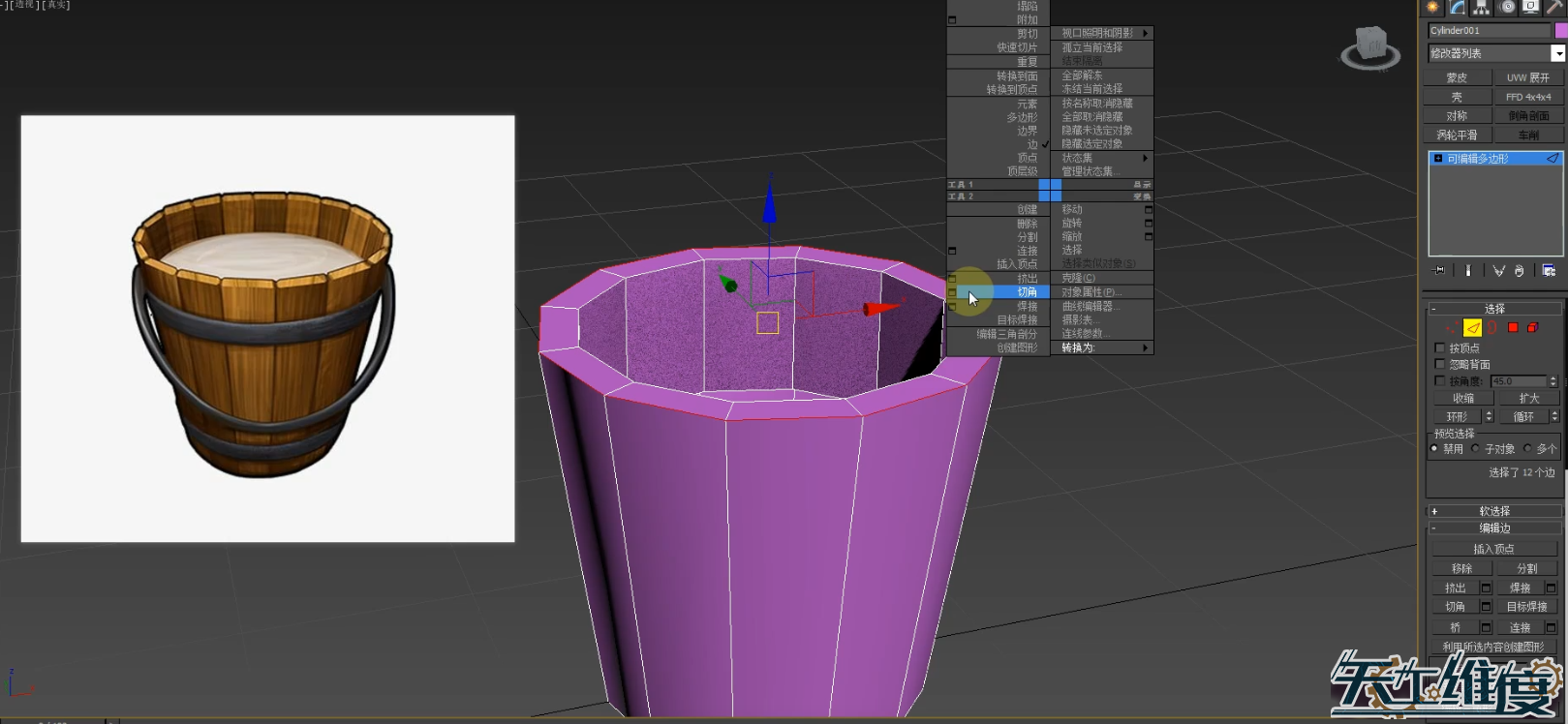Open the Hierarchy panel tab icon
Screen dimensions: 1568x724
(1482, 8)
